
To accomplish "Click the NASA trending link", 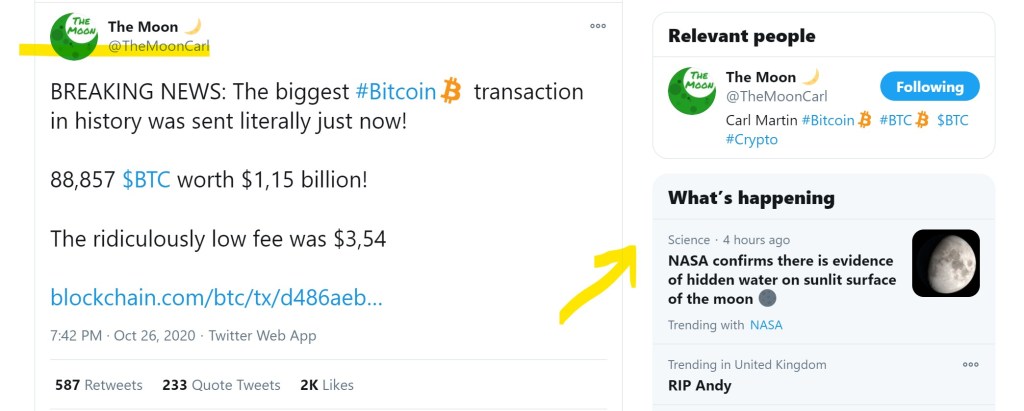I will click(766, 325).
